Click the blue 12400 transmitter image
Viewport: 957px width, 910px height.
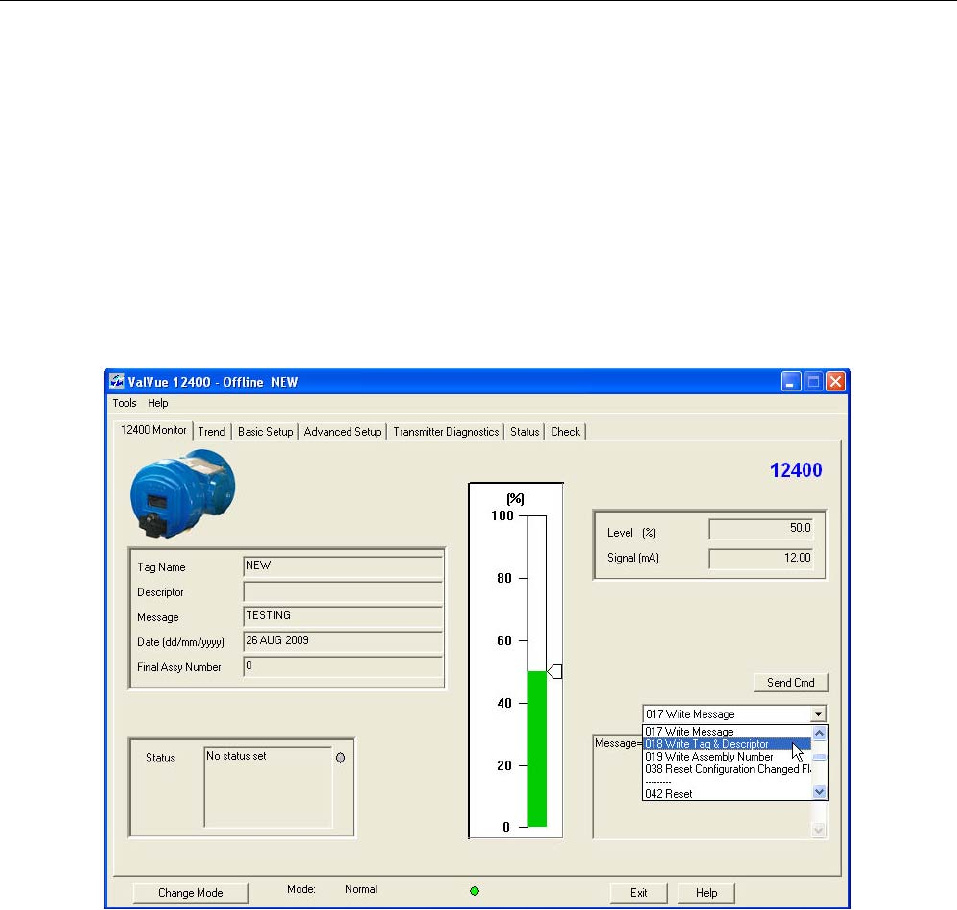point(182,494)
